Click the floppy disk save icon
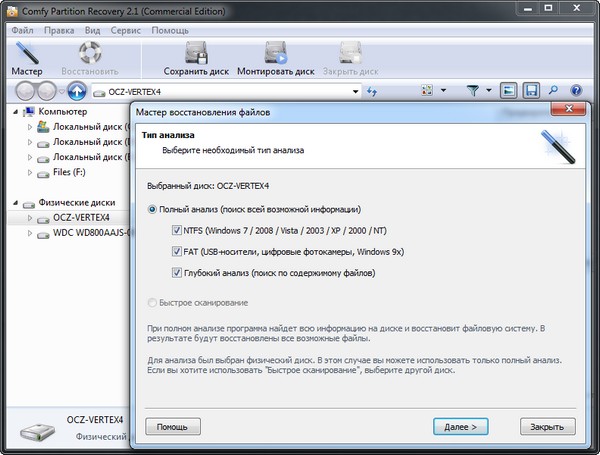The width and height of the screenshot is (600, 455). [531, 91]
